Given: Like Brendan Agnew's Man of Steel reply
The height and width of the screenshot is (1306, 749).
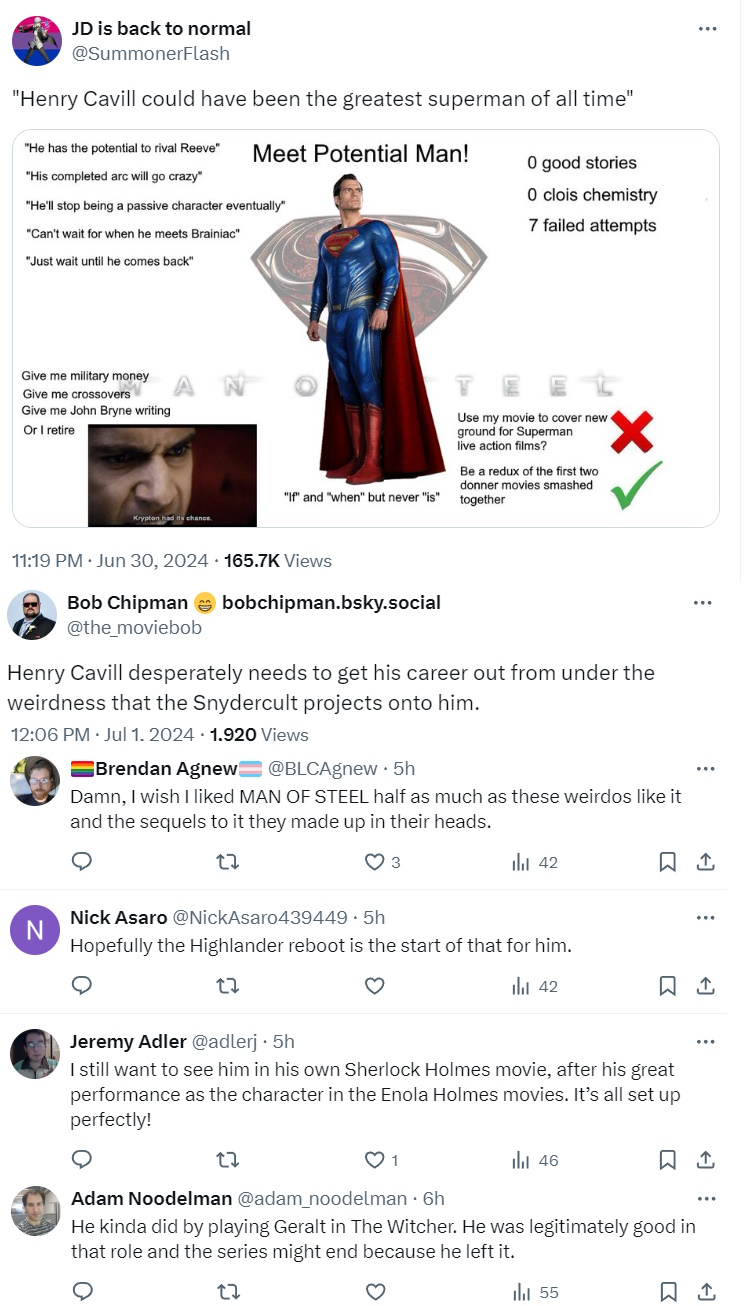Looking at the screenshot, I should pos(375,862).
